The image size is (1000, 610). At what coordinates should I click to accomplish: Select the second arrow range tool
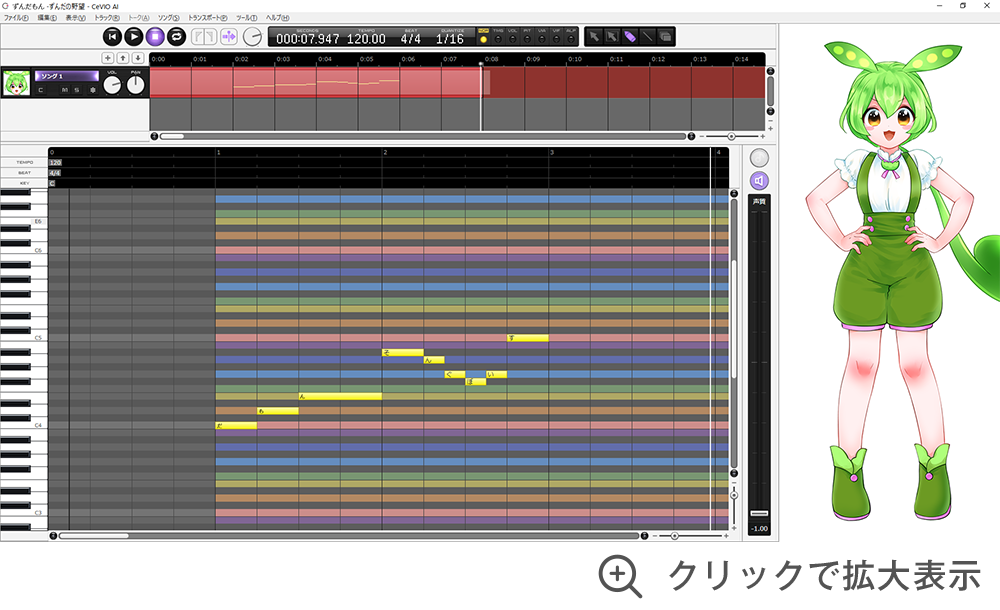tap(612, 37)
